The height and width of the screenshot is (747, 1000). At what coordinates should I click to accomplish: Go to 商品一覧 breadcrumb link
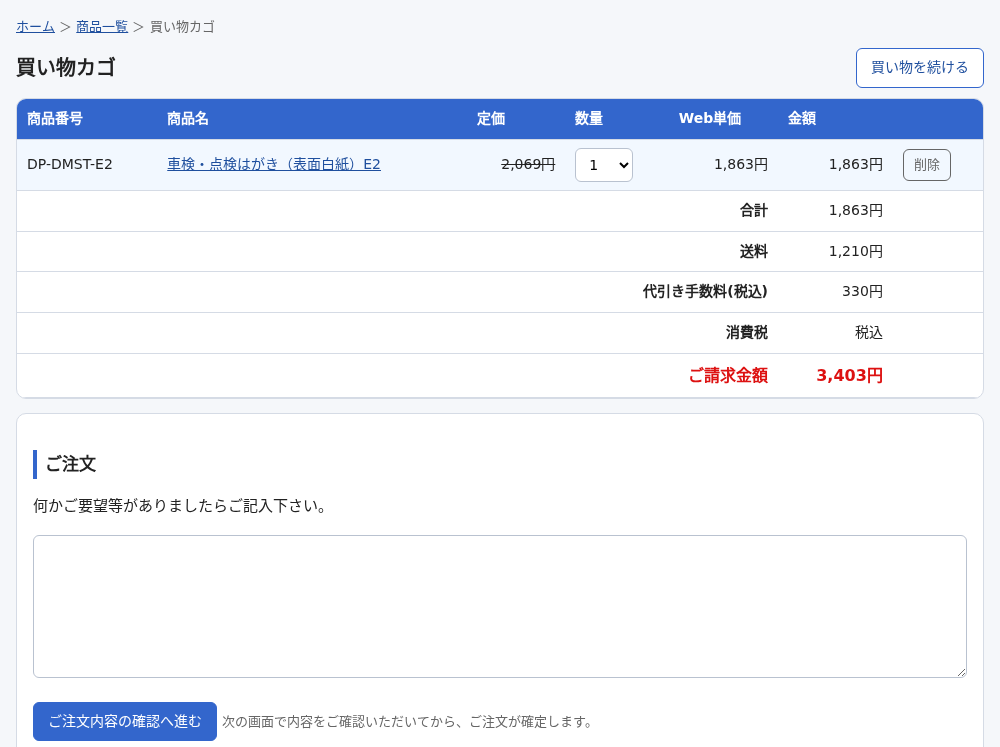(x=102, y=27)
